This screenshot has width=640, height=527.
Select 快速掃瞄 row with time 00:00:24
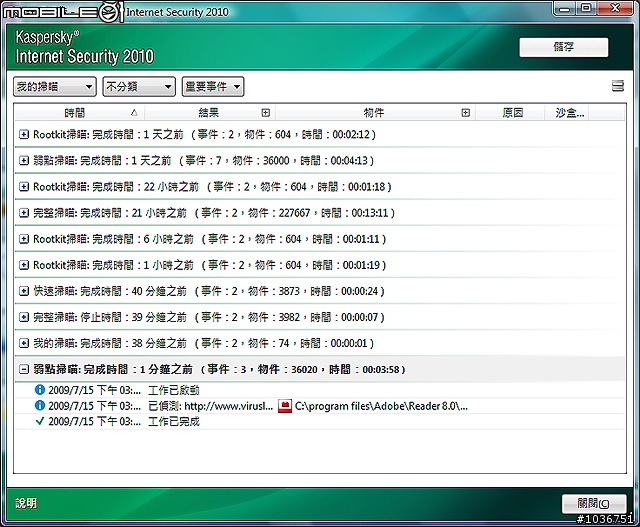[x=320, y=291]
